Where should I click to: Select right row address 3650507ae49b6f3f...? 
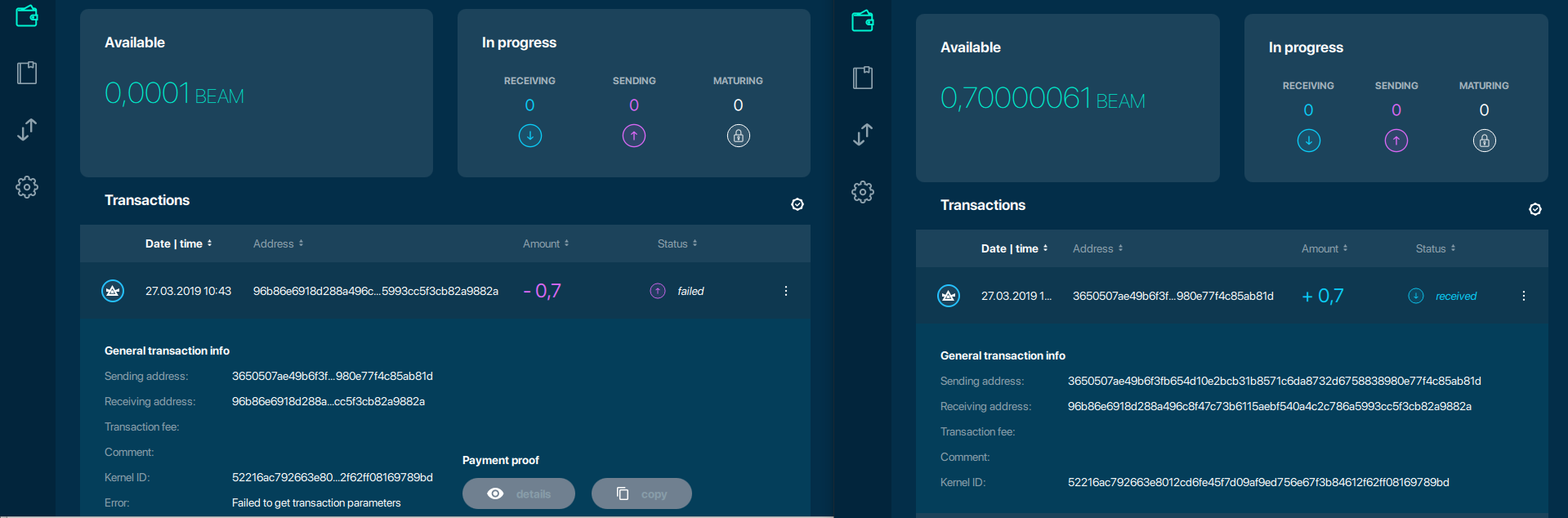tap(1173, 296)
